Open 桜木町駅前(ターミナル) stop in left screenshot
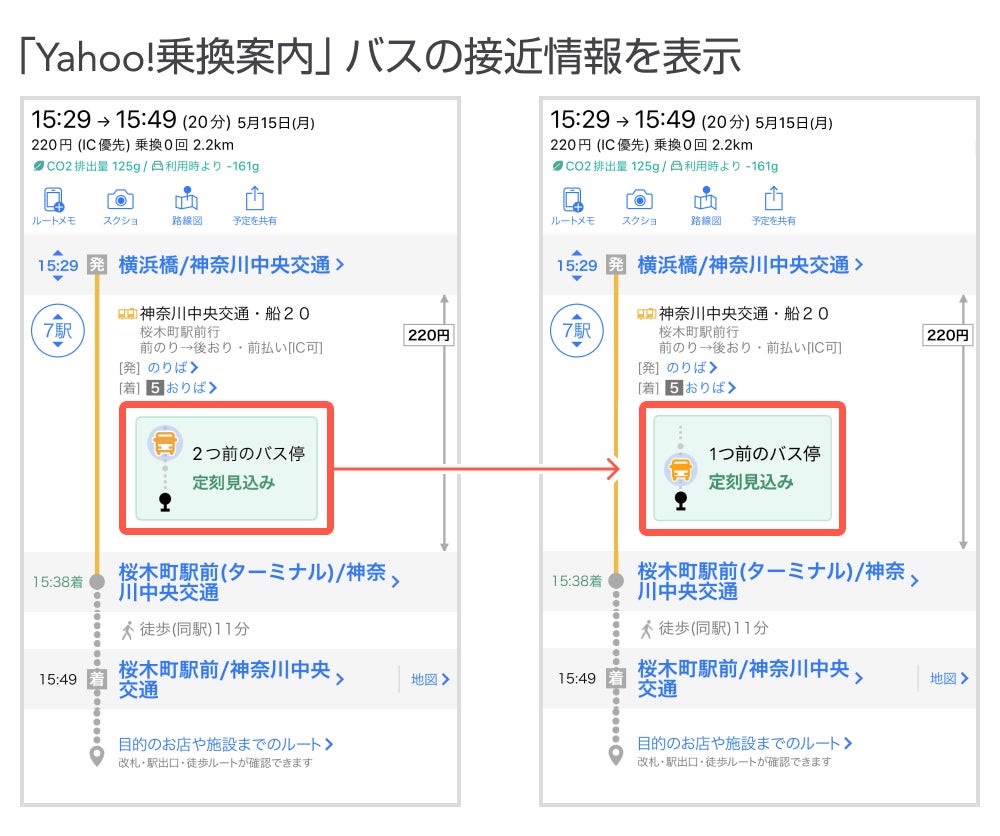Screen dimensions: 1000x836 tap(258, 582)
